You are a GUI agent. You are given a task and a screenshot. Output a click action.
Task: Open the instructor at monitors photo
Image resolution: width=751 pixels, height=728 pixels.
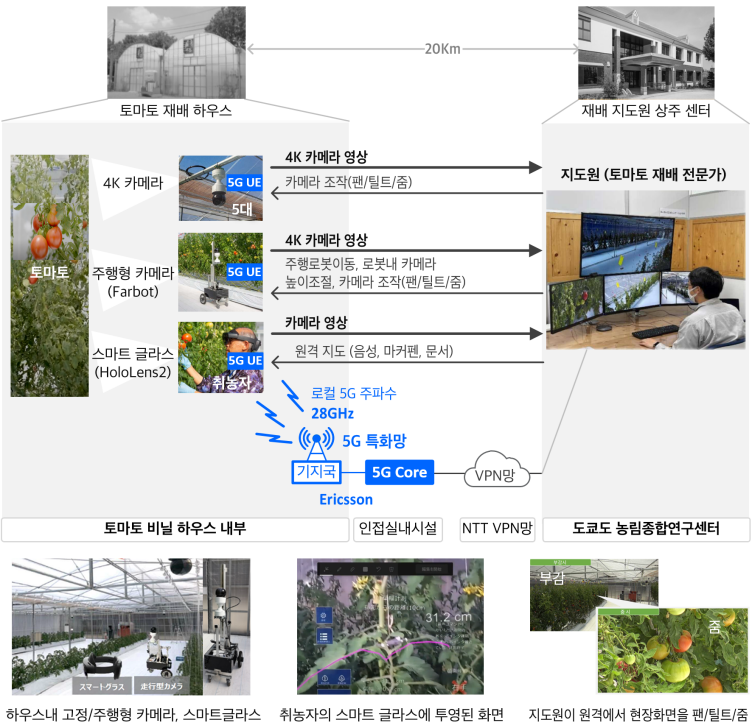tap(646, 270)
